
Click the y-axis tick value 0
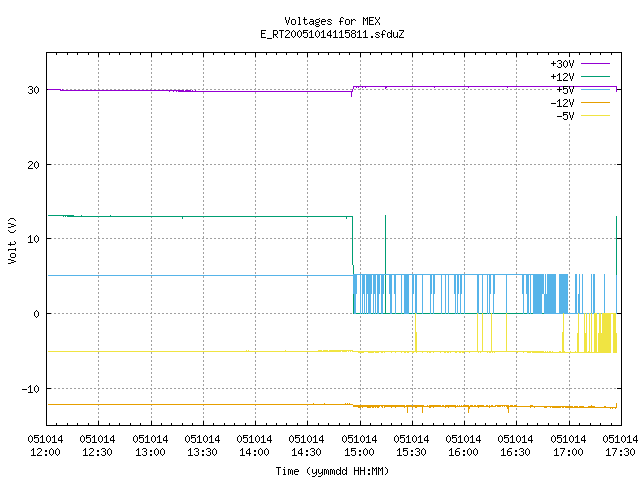tap(37, 314)
